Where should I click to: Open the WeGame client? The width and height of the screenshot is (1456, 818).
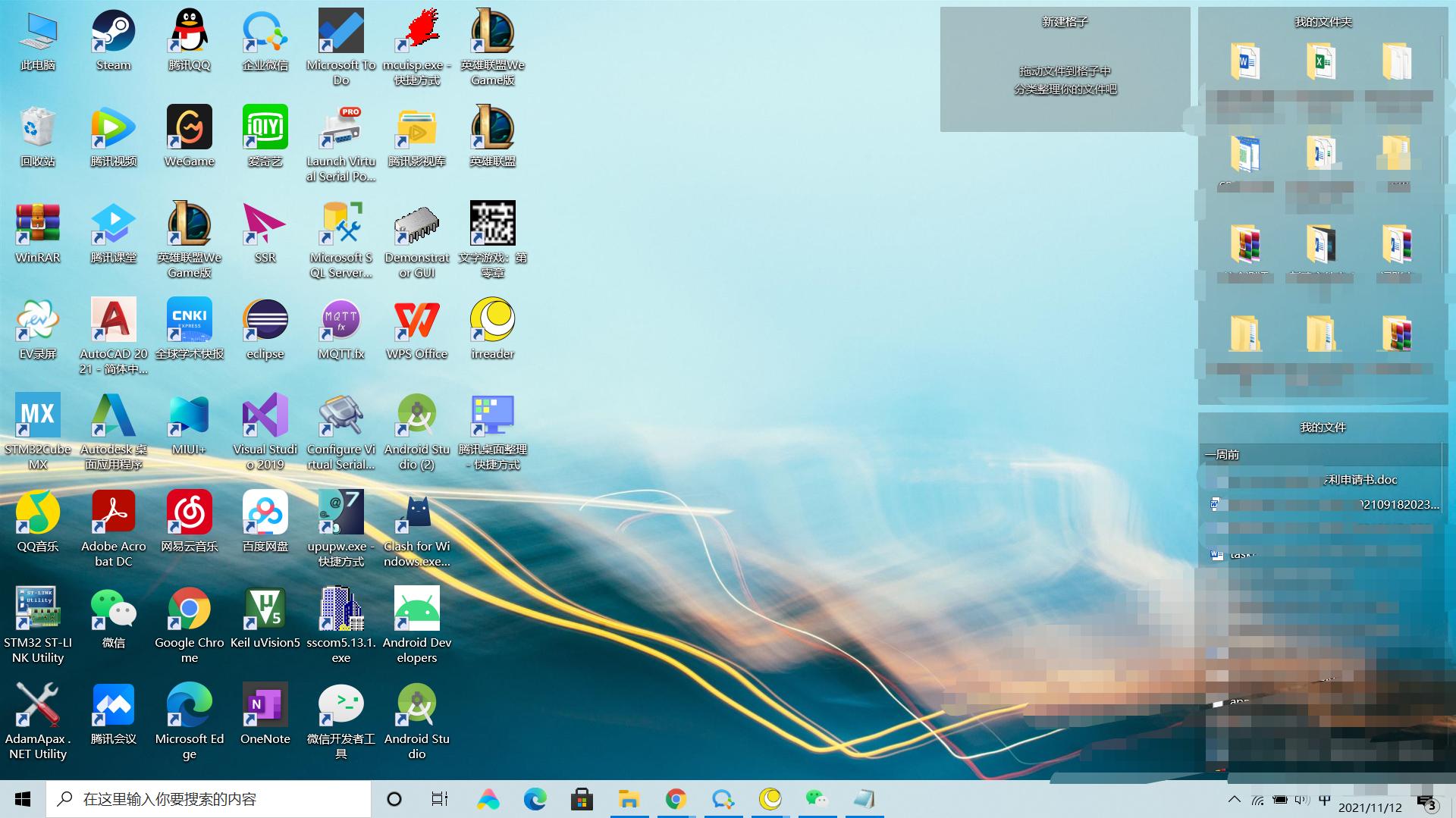click(188, 127)
